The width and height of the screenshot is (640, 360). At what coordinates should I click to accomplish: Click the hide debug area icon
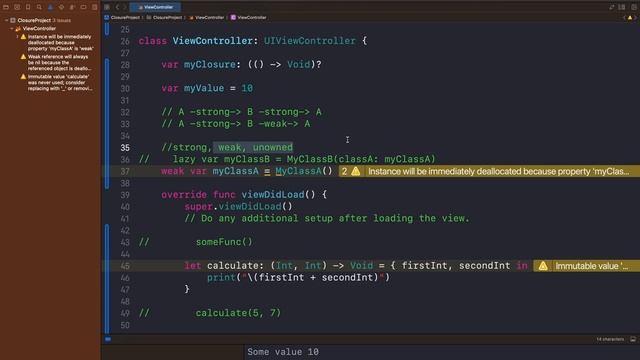point(633,339)
